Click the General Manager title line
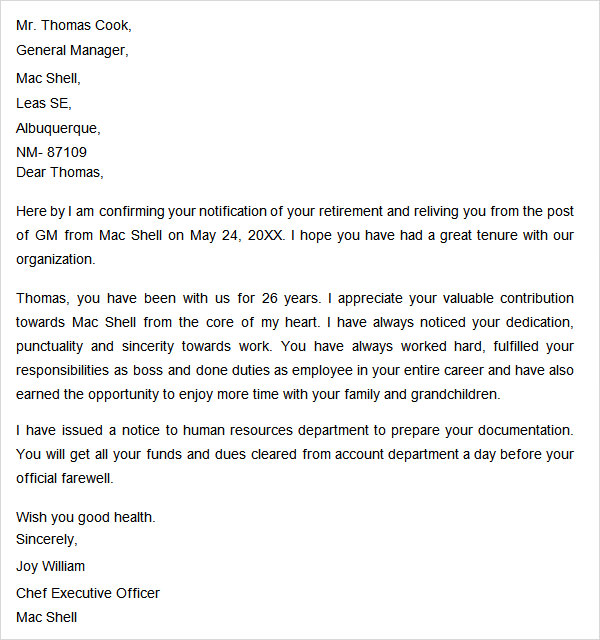The image size is (600, 640). [x=72, y=50]
